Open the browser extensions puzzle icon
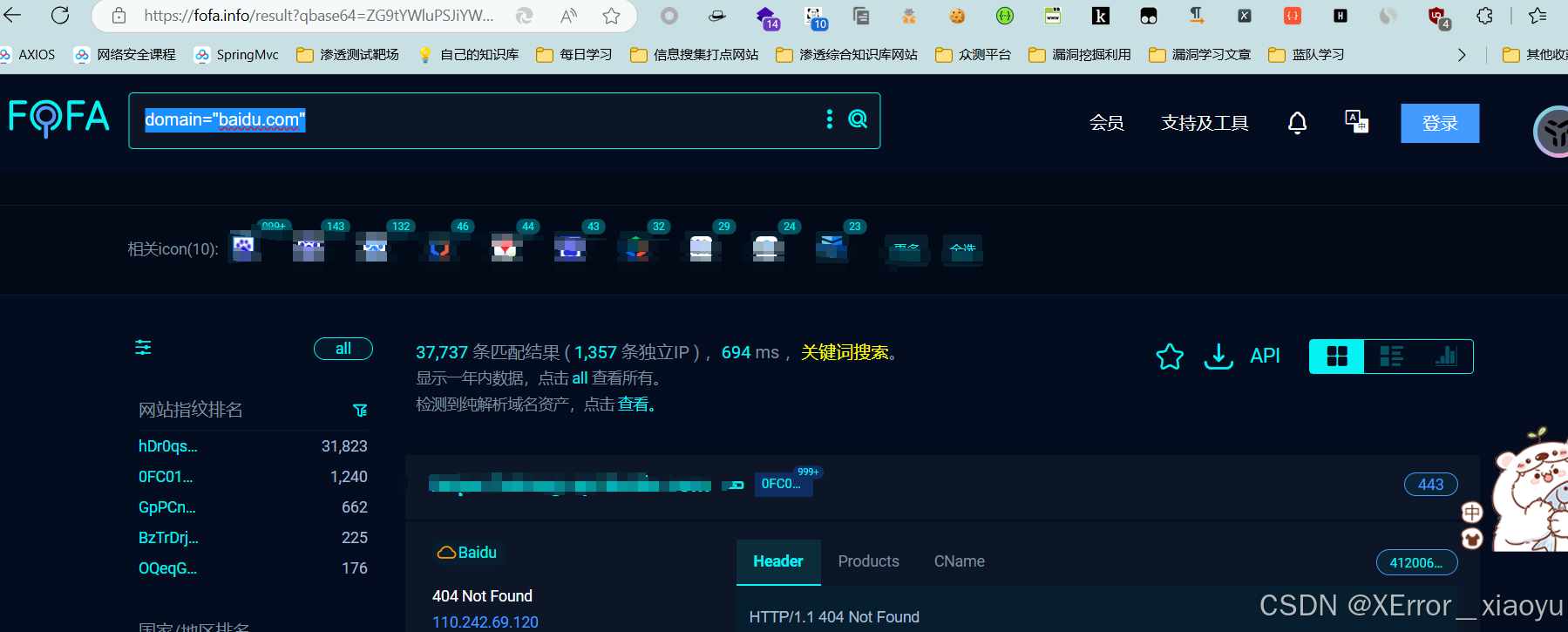Viewport: 1568px width, 632px height. (x=1484, y=16)
